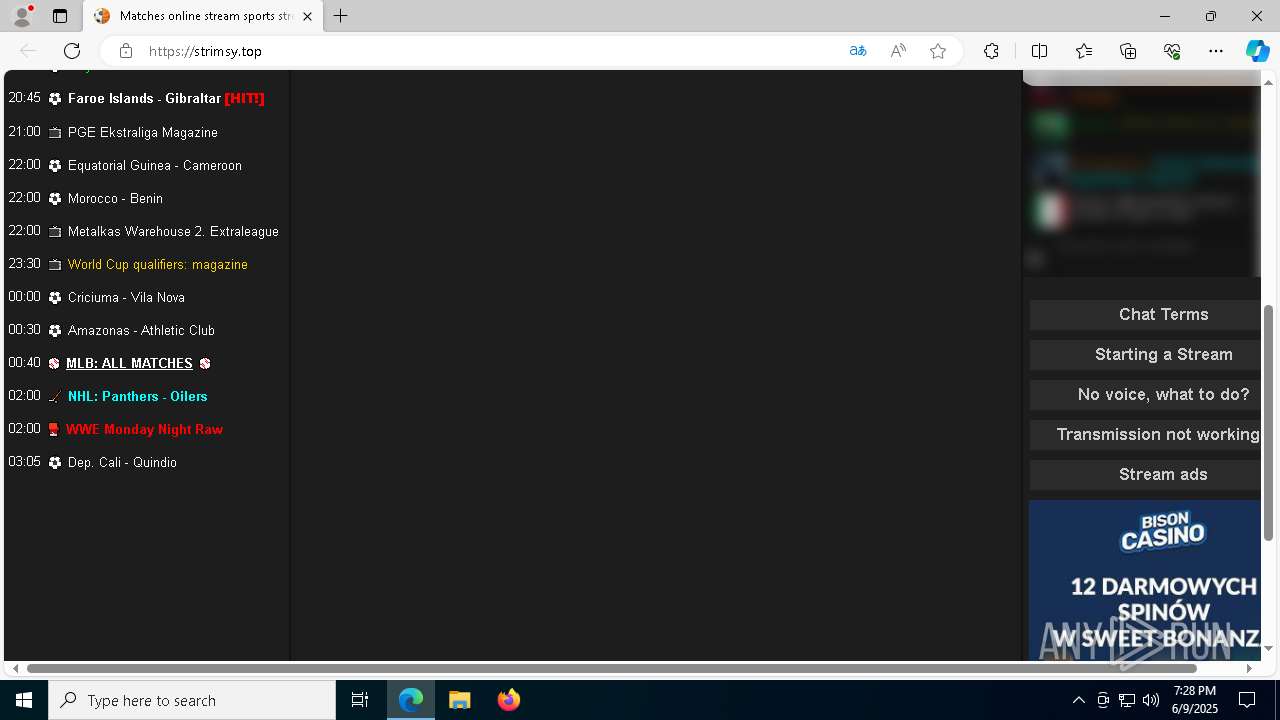Open Favorites list icon

[x=1084, y=51]
